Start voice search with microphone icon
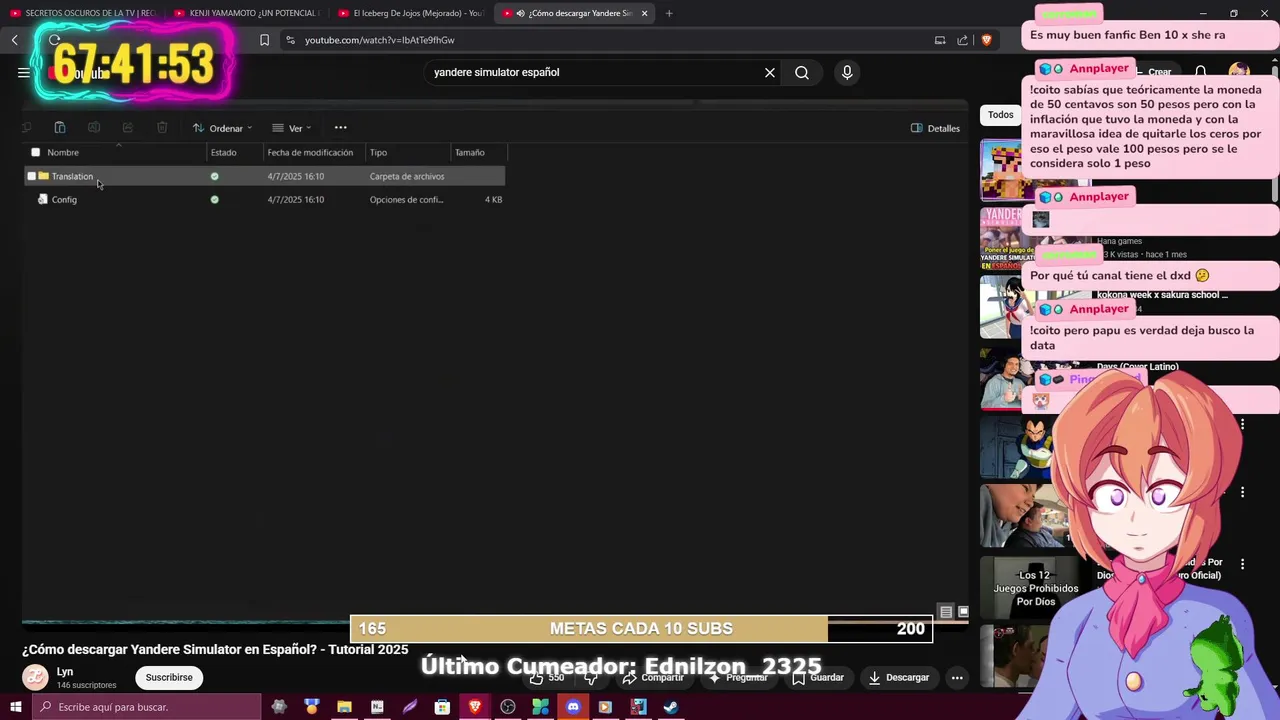 847,72
